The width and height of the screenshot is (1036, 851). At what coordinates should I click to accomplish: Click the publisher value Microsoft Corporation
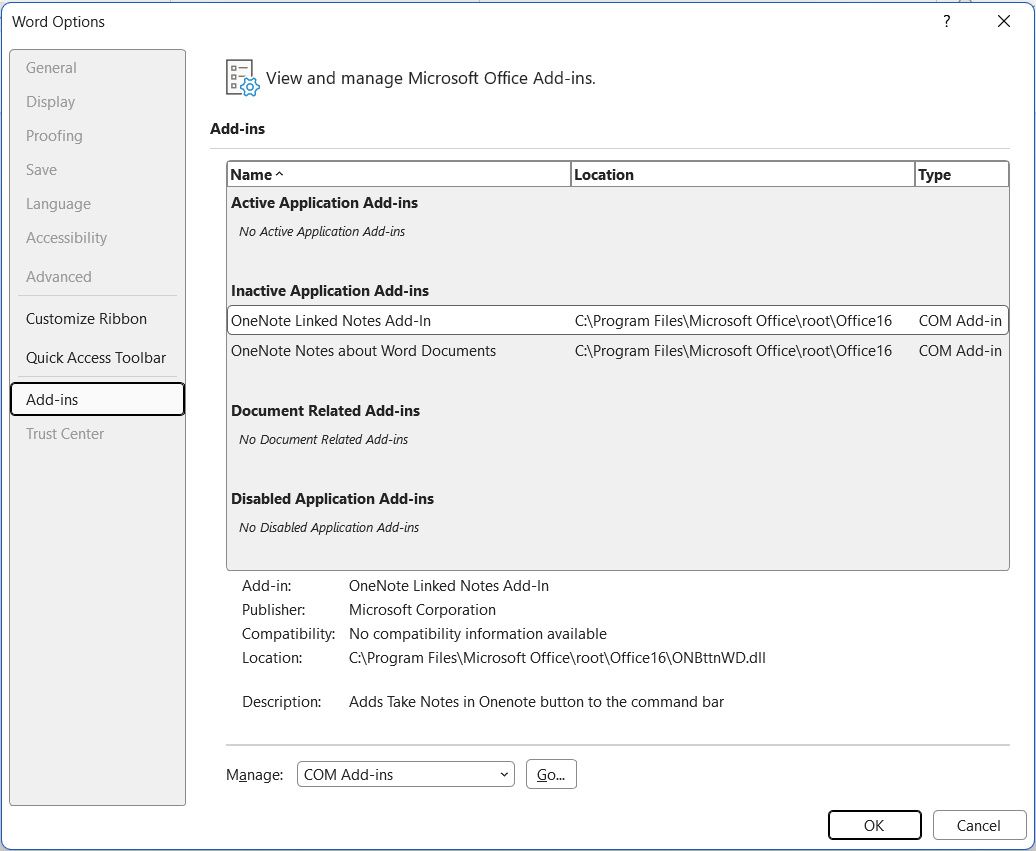click(x=422, y=610)
